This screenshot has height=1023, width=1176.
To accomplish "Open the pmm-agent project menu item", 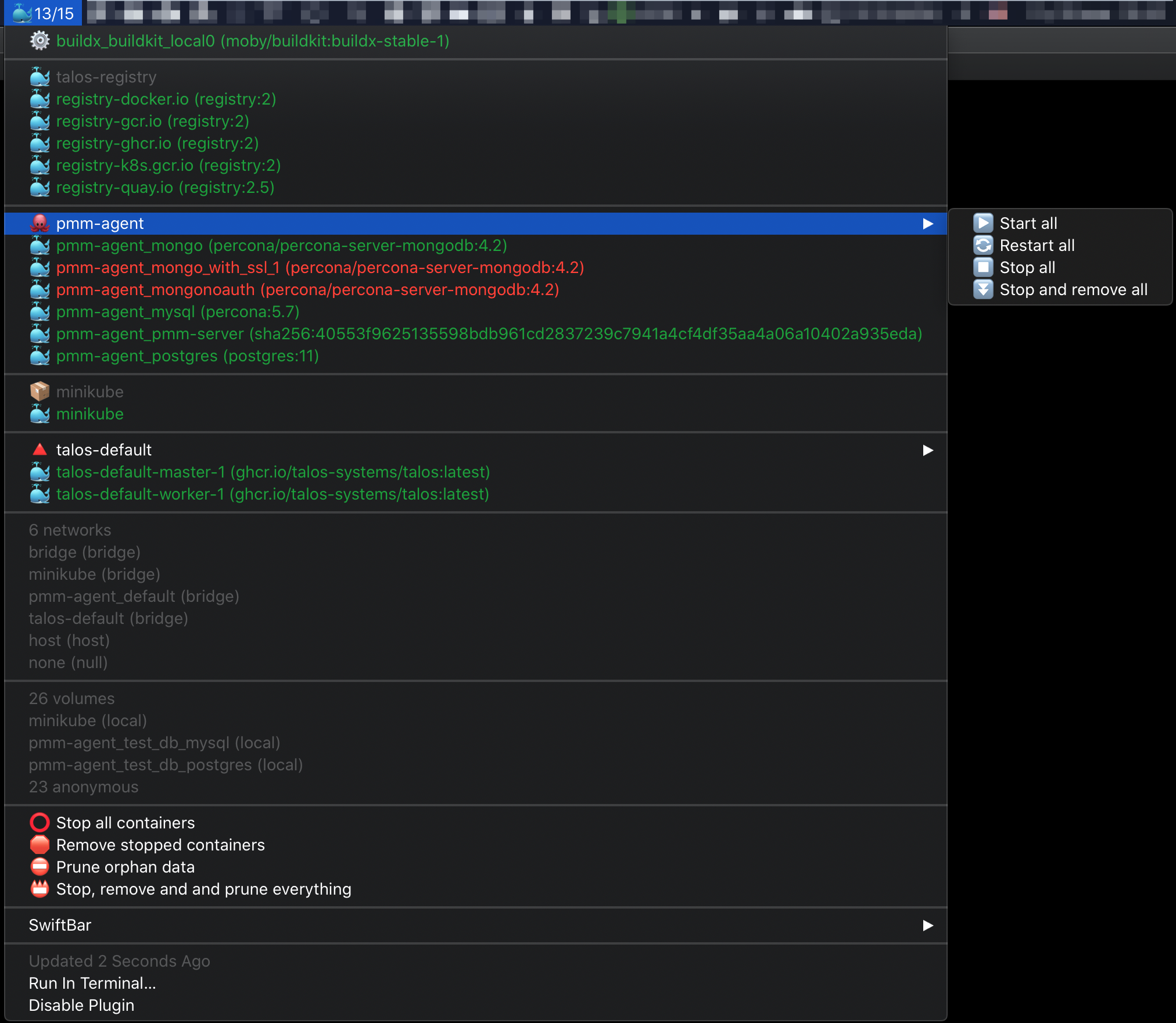I will pos(476,224).
